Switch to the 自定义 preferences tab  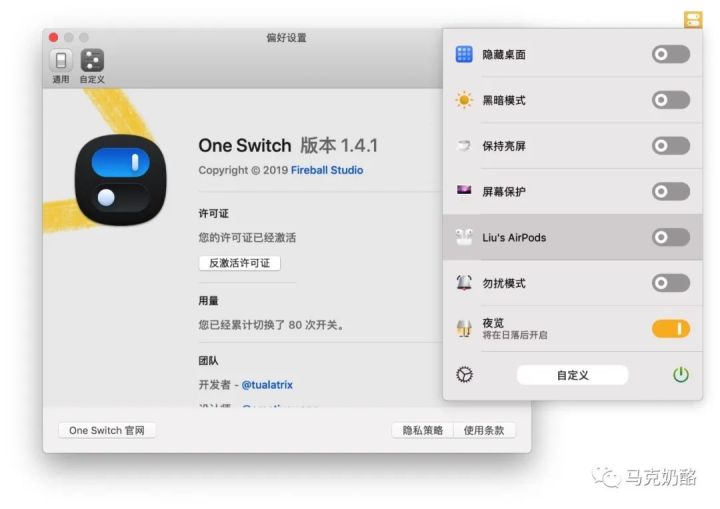coord(92,66)
